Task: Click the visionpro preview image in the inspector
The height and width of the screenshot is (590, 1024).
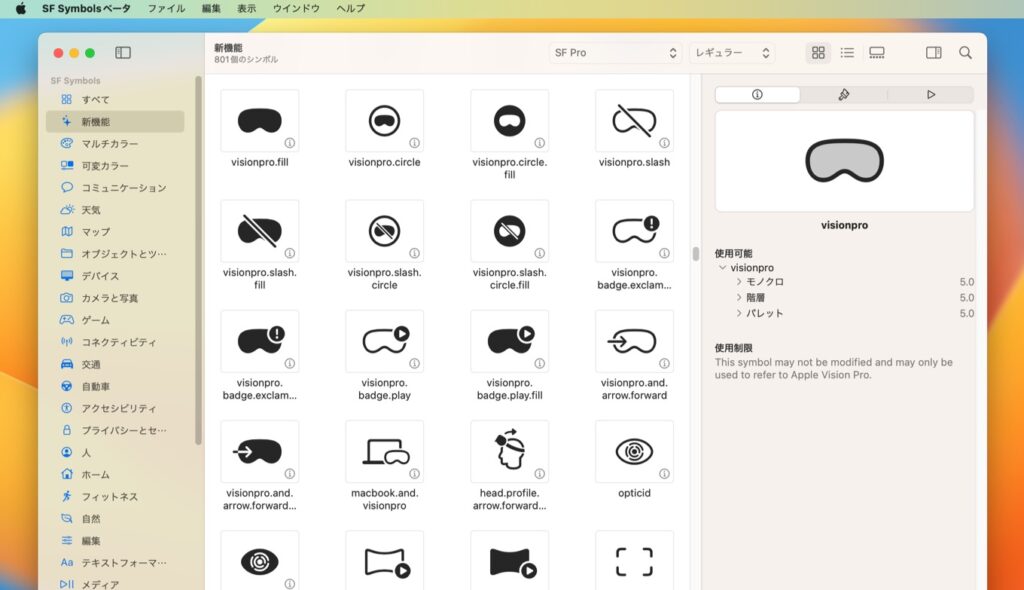Action: click(x=843, y=160)
